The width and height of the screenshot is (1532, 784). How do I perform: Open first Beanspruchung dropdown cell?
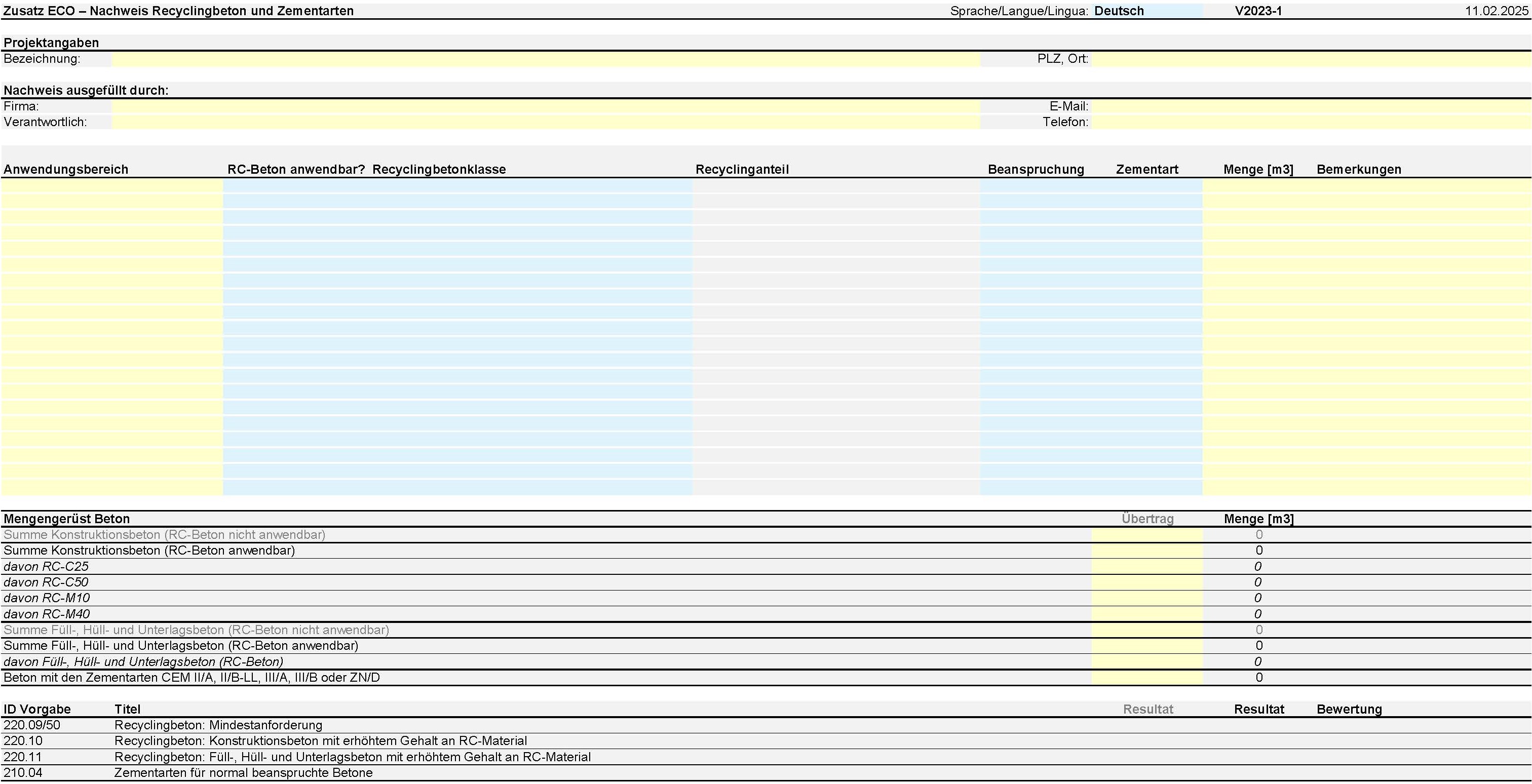point(1036,185)
